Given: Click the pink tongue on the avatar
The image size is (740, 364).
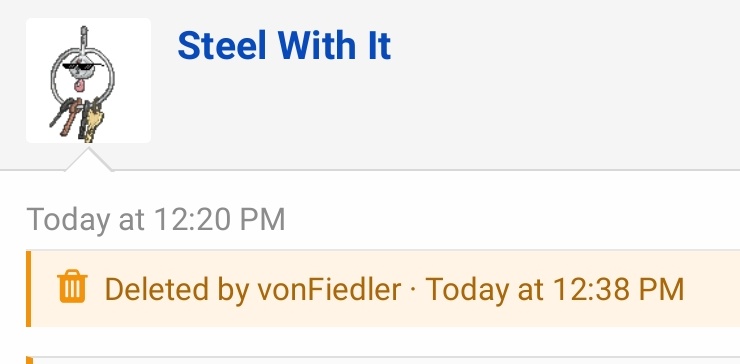Looking at the screenshot, I should click(x=79, y=85).
